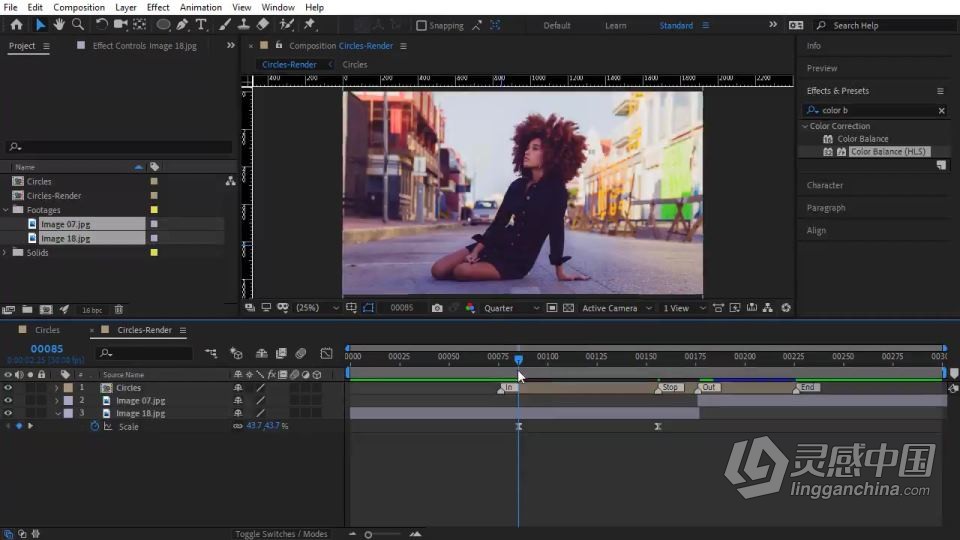Select the Camera tool
This screenshot has width=960, height=540.
(x=120, y=24)
